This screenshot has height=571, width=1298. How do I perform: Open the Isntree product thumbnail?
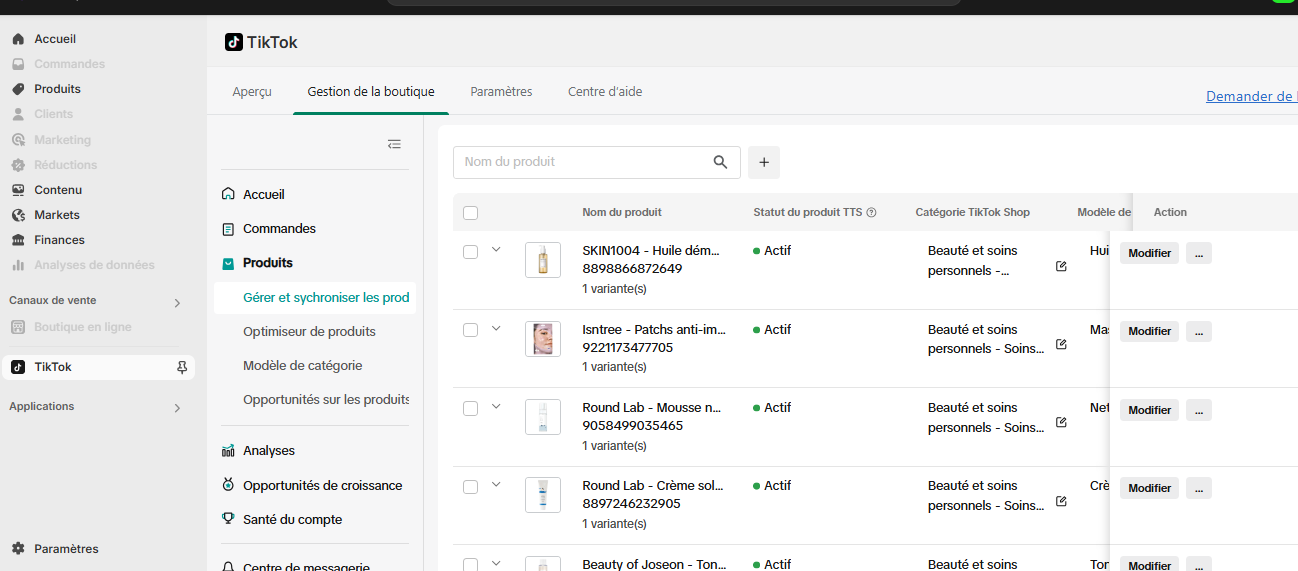[543, 338]
